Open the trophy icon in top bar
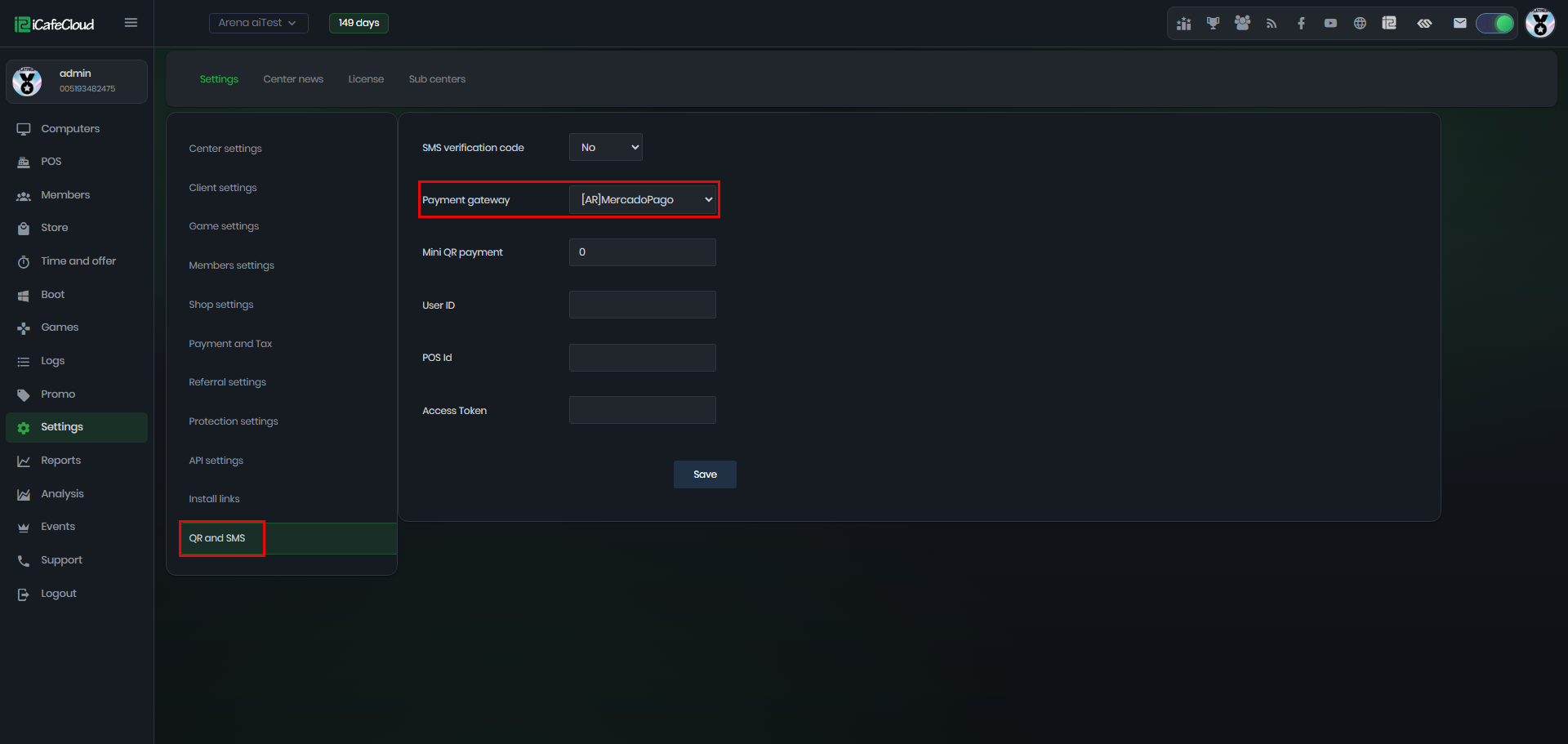The height and width of the screenshot is (744, 1568). pyautogui.click(x=1213, y=24)
